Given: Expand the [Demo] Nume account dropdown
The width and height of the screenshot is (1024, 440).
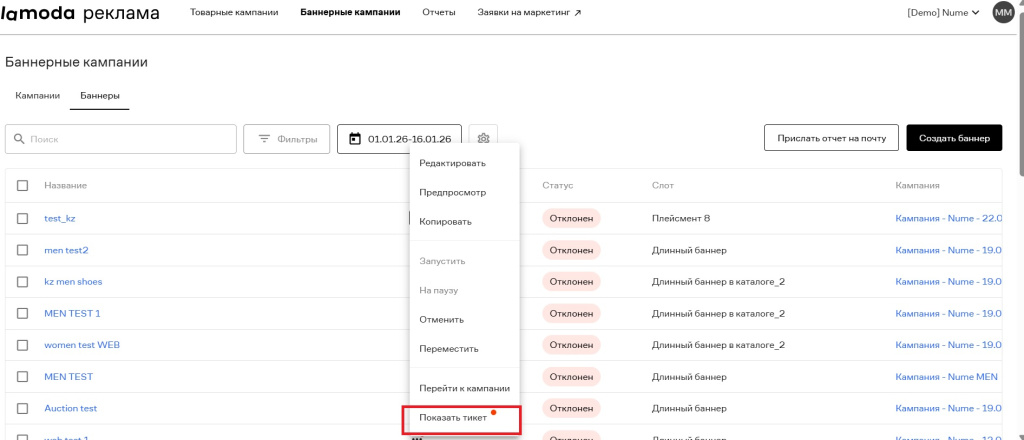Looking at the screenshot, I should [943, 12].
